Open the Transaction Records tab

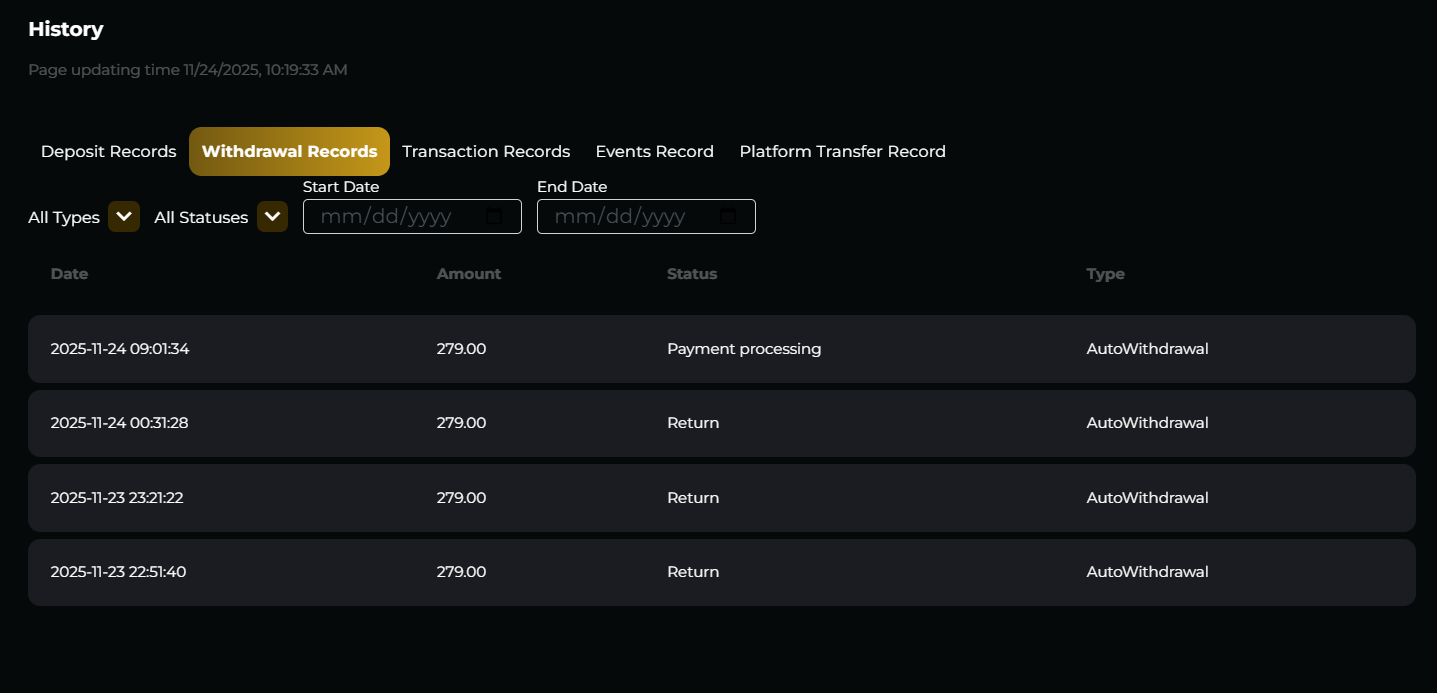486,152
